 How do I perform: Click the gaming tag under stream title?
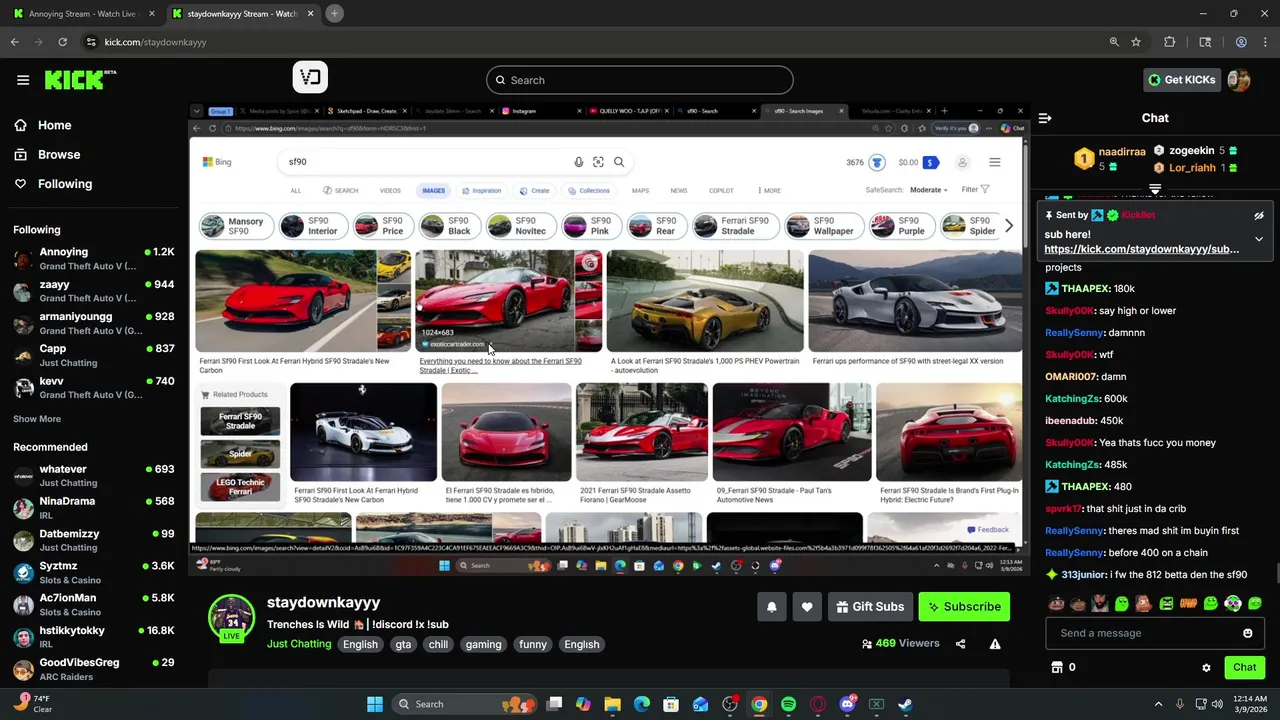(x=483, y=645)
